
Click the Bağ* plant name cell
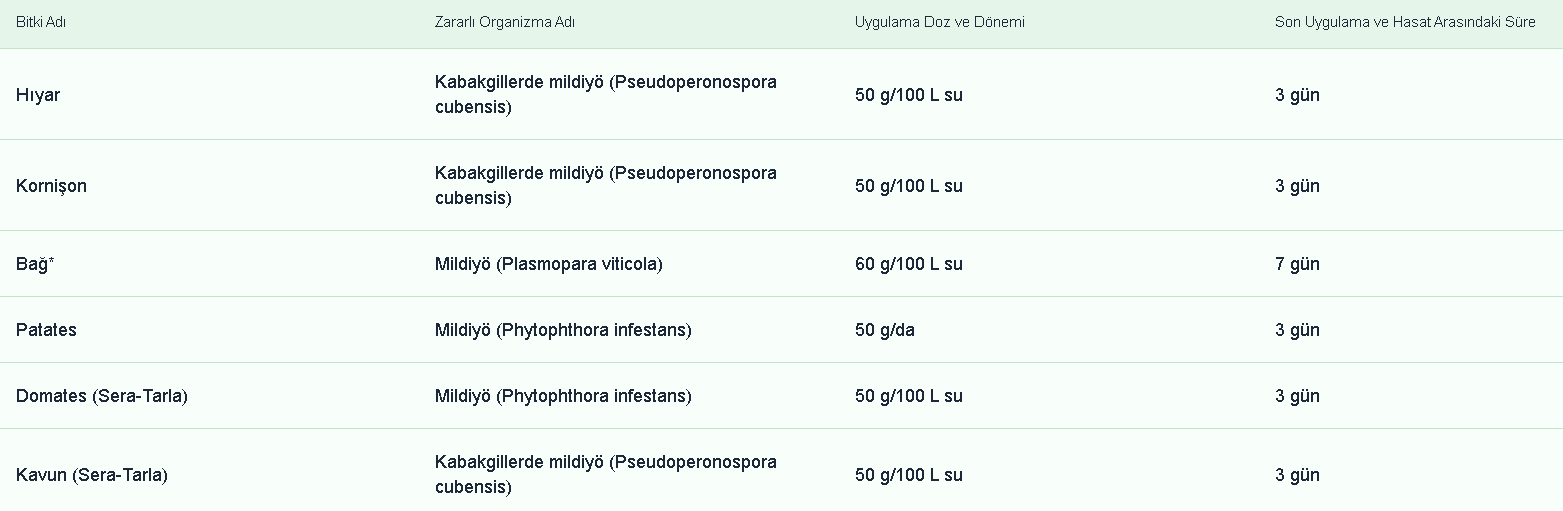click(x=35, y=264)
